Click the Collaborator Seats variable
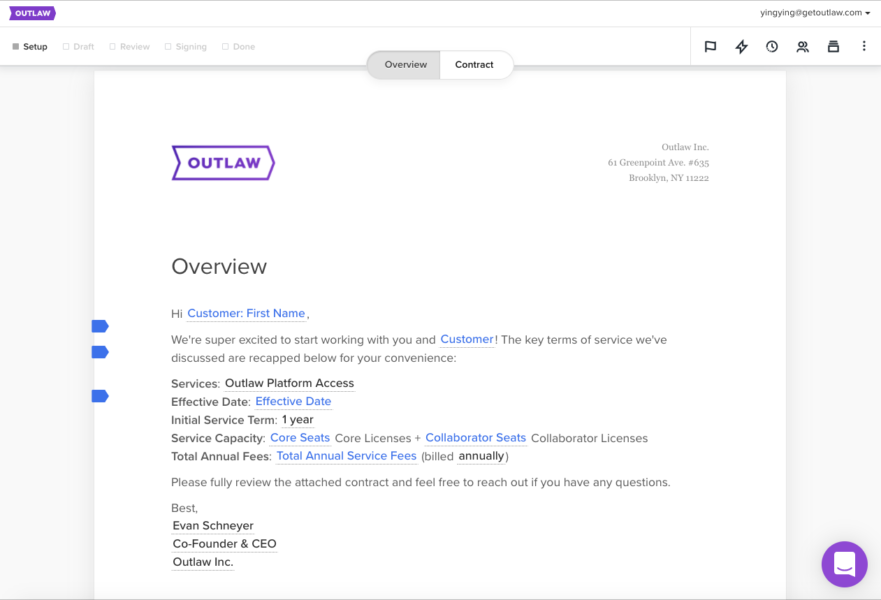 coord(475,438)
